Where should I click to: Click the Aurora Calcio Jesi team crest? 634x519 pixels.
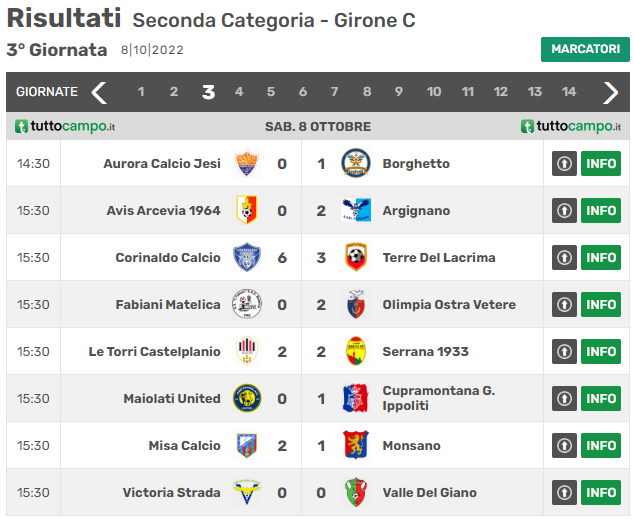[247, 163]
